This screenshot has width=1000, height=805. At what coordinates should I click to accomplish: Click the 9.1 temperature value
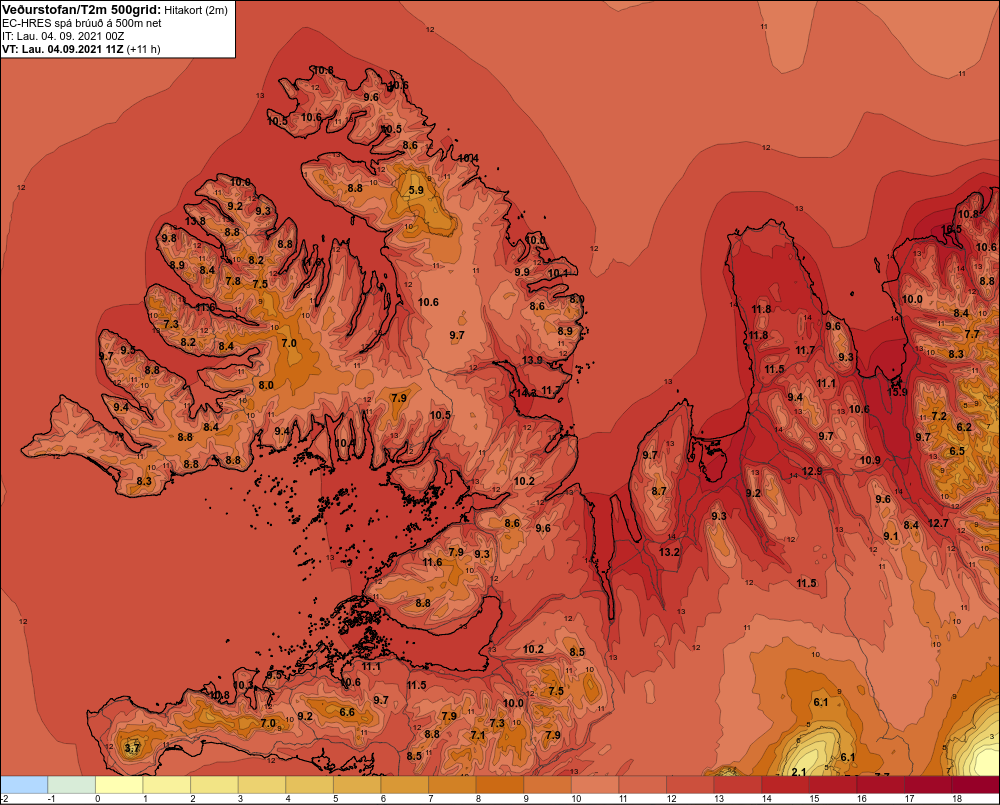(890, 536)
